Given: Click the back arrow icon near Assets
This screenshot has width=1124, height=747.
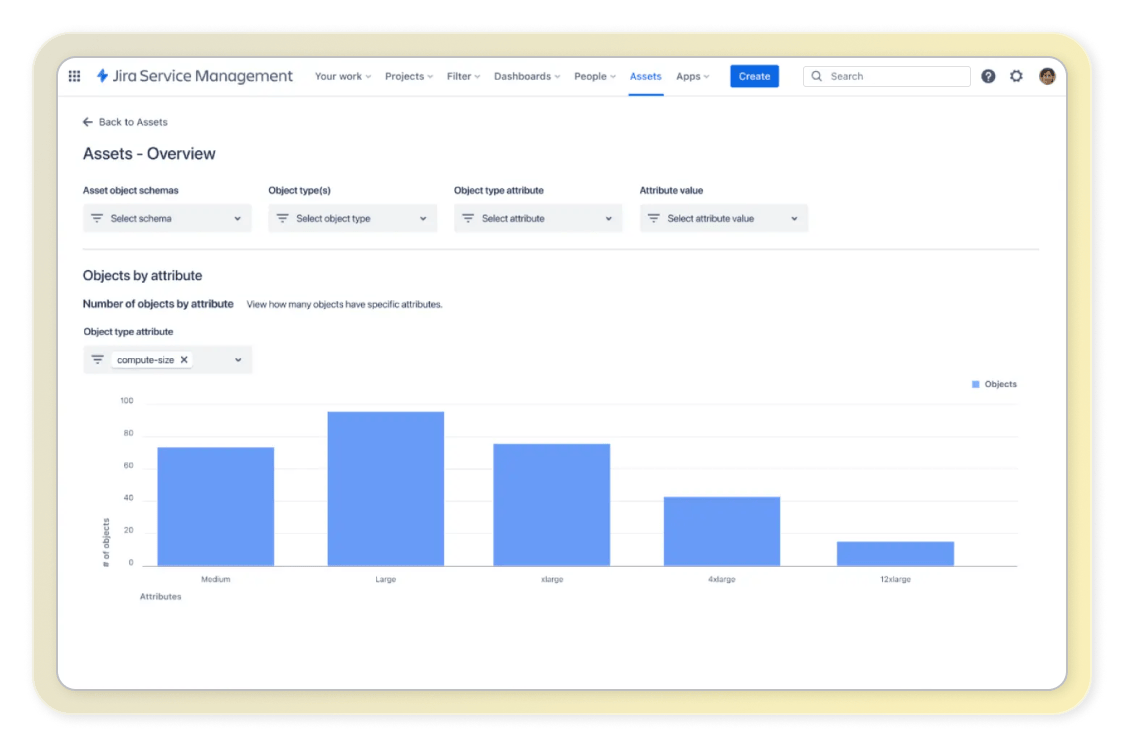Looking at the screenshot, I should click(x=88, y=122).
